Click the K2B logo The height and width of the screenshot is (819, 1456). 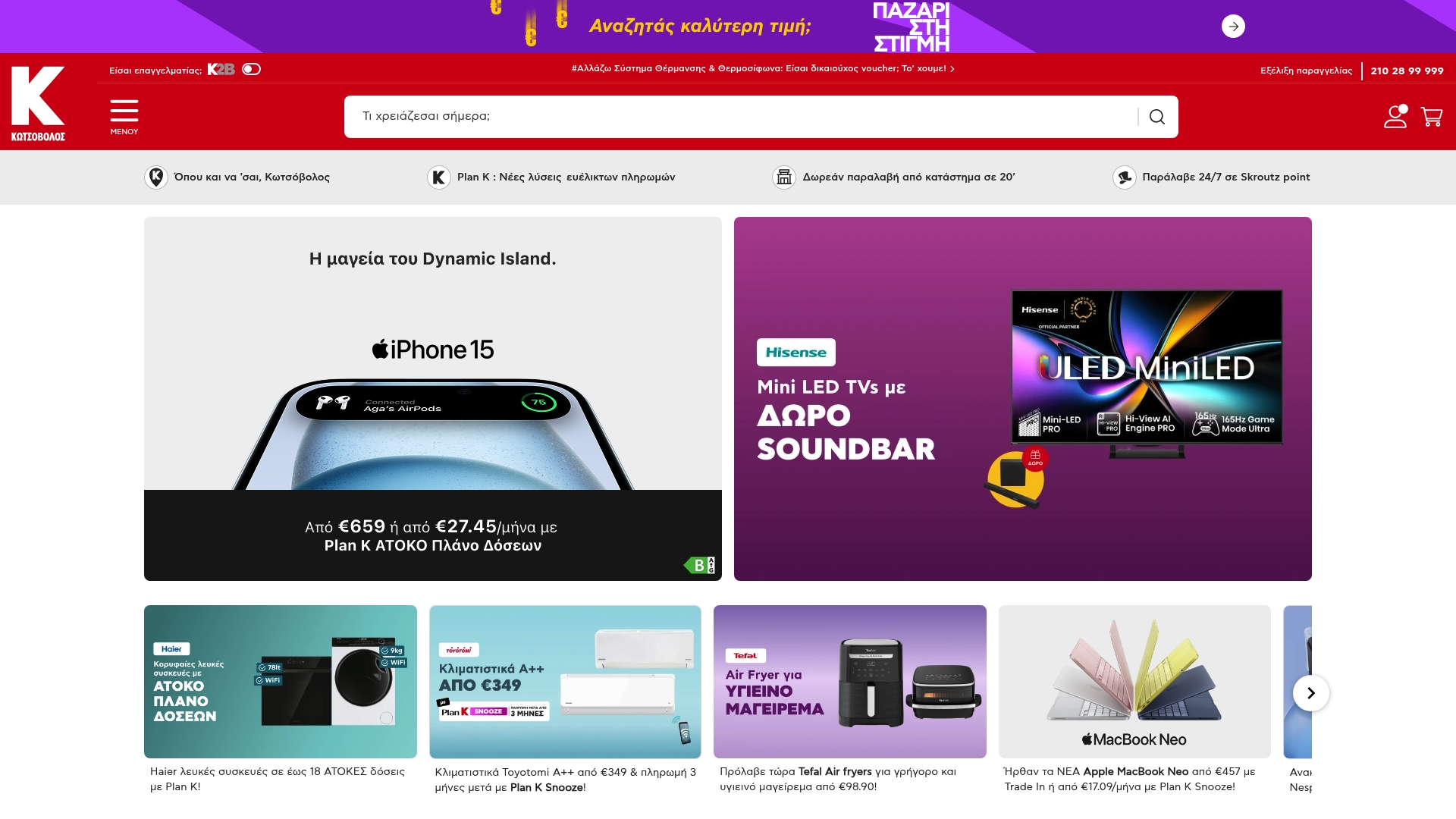(221, 69)
